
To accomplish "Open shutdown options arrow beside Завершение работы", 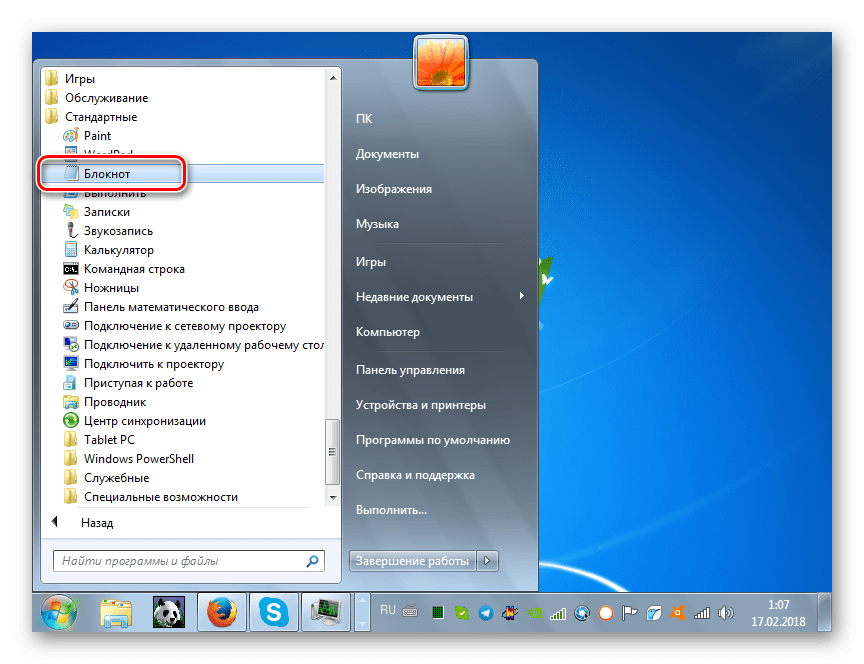I will coord(487,561).
